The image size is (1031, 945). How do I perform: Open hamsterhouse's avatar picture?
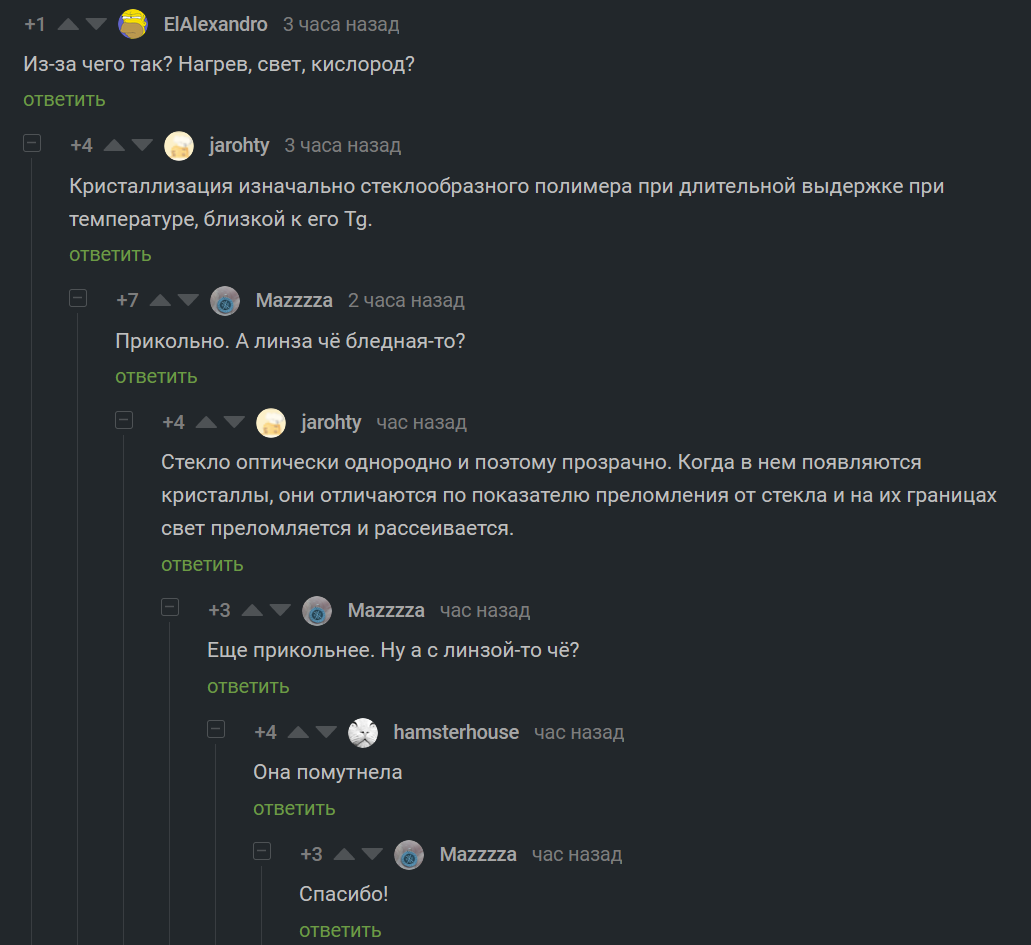coord(363,733)
